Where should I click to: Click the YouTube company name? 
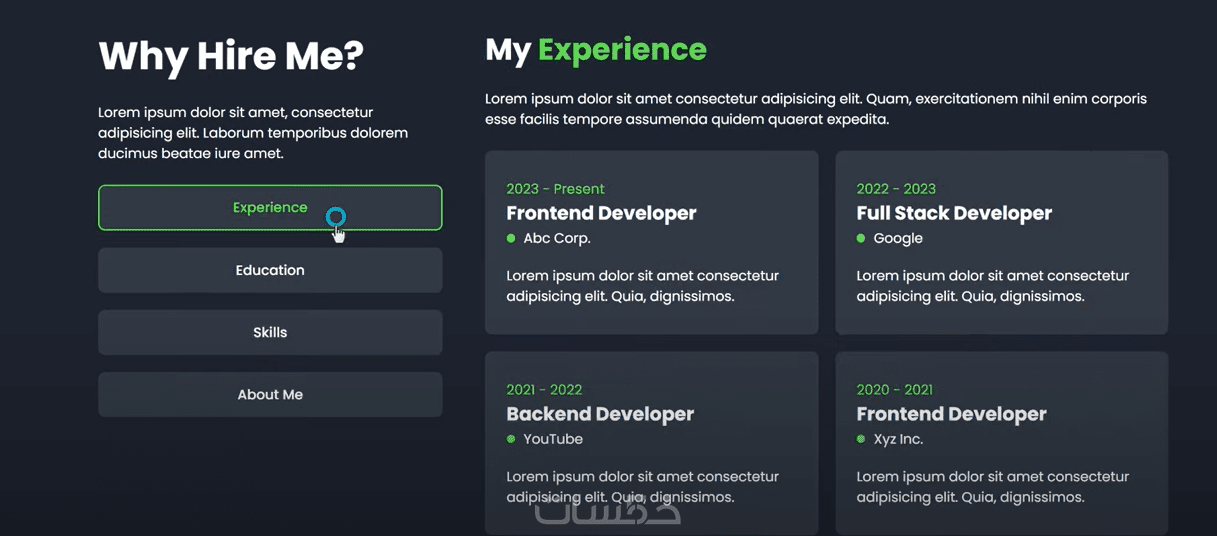[553, 439]
